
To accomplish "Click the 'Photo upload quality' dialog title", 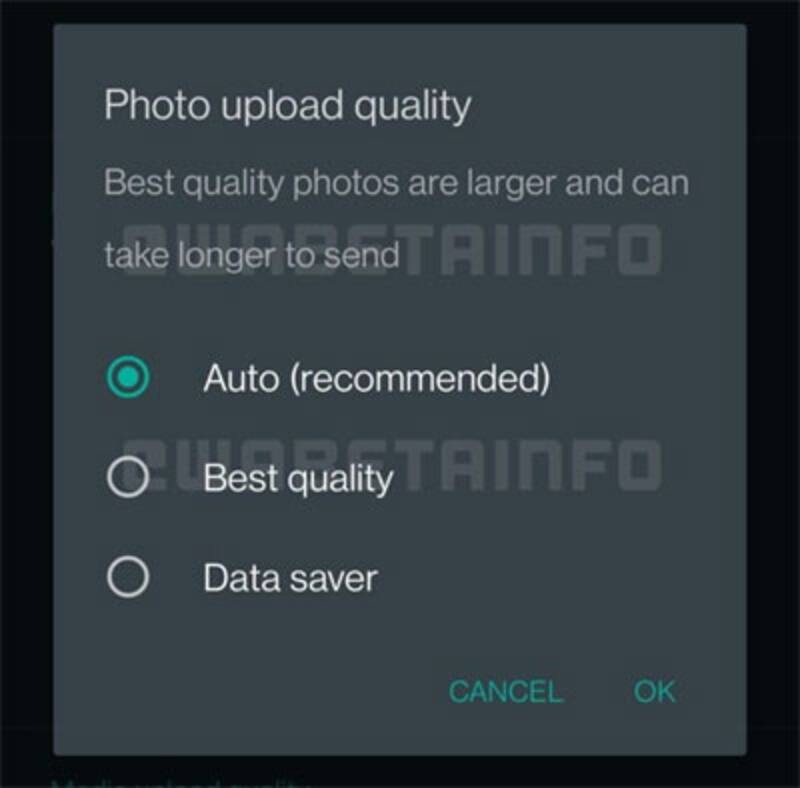I will pyautogui.click(x=288, y=106).
